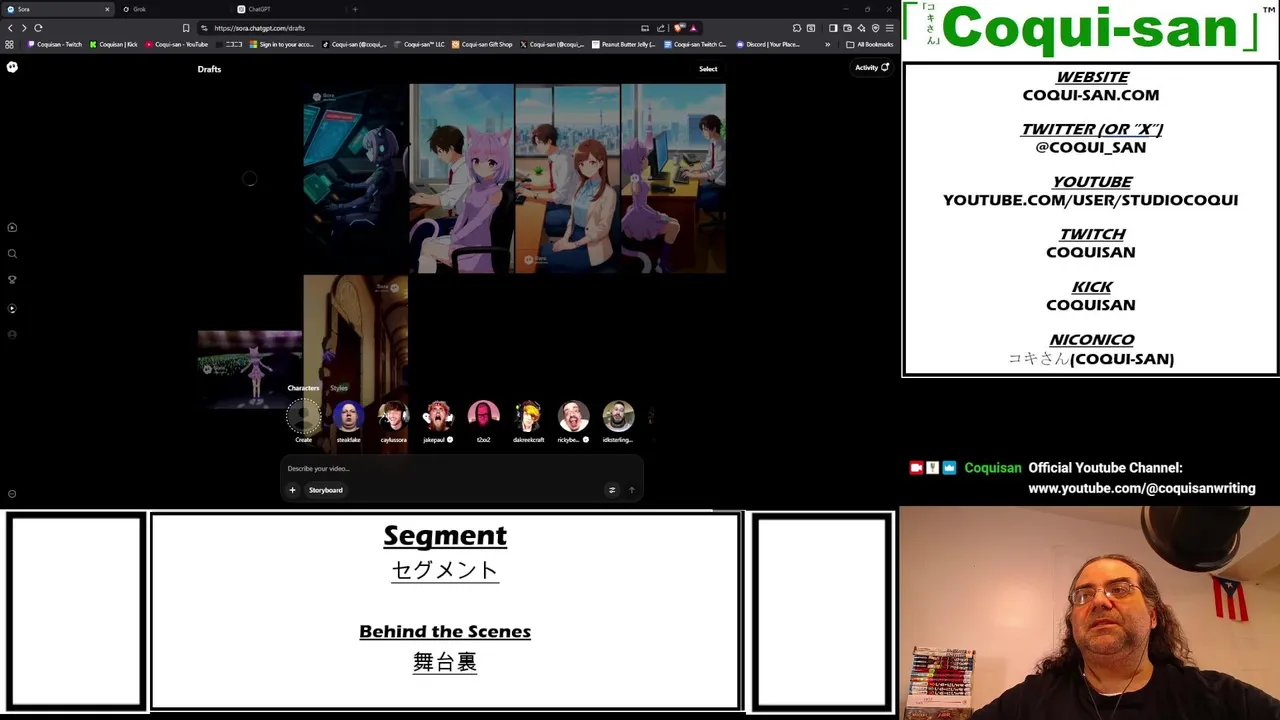Toggle the browser sidebar panel icon
The height and width of the screenshot is (720, 1280).
(x=833, y=28)
